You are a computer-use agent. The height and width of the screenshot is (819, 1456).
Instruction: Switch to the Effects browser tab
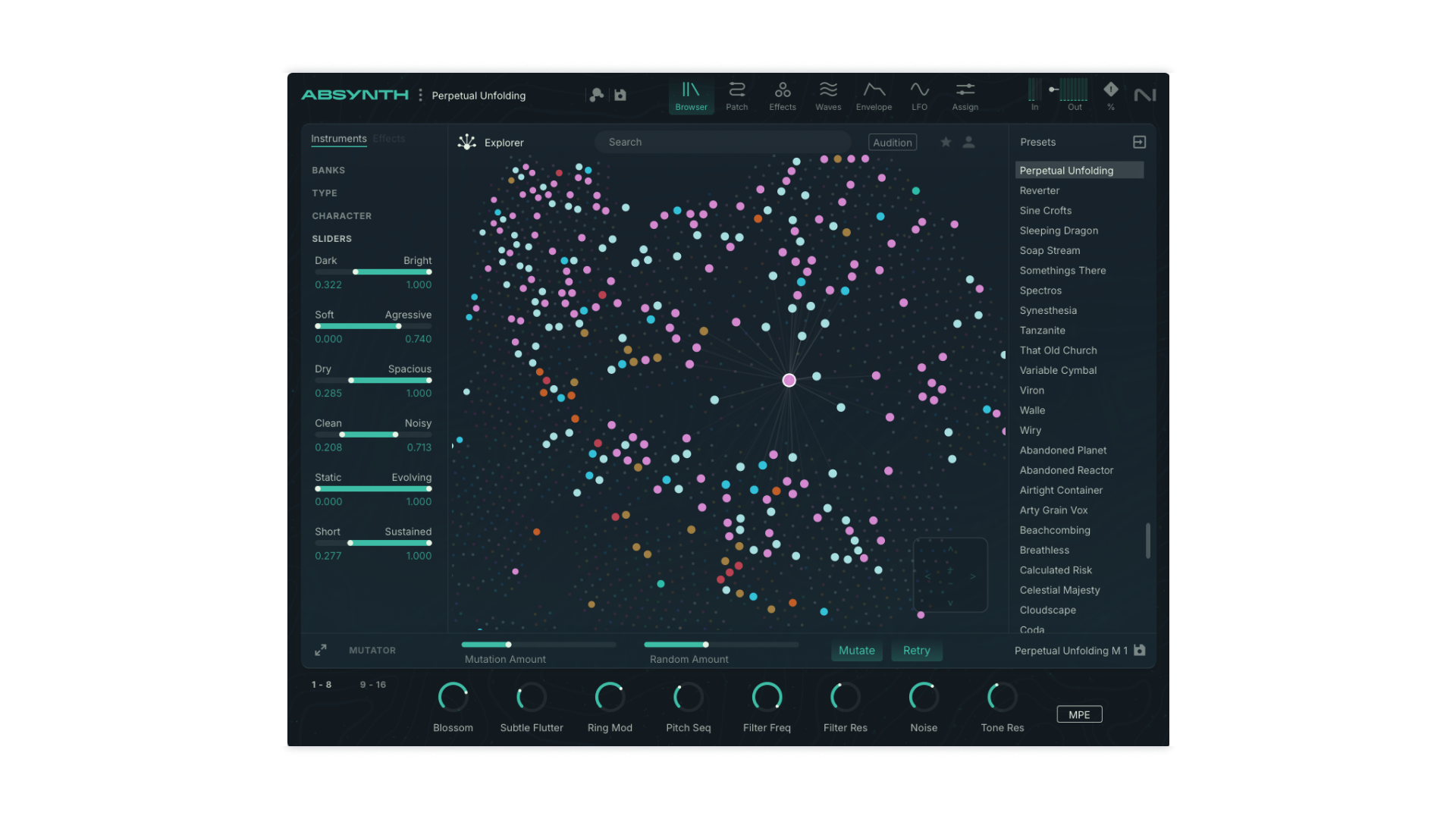pos(389,139)
